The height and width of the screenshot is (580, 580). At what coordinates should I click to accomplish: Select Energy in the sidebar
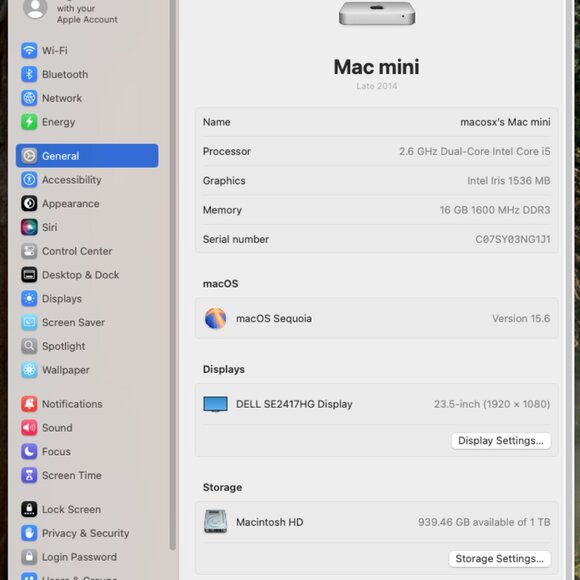tap(87, 122)
